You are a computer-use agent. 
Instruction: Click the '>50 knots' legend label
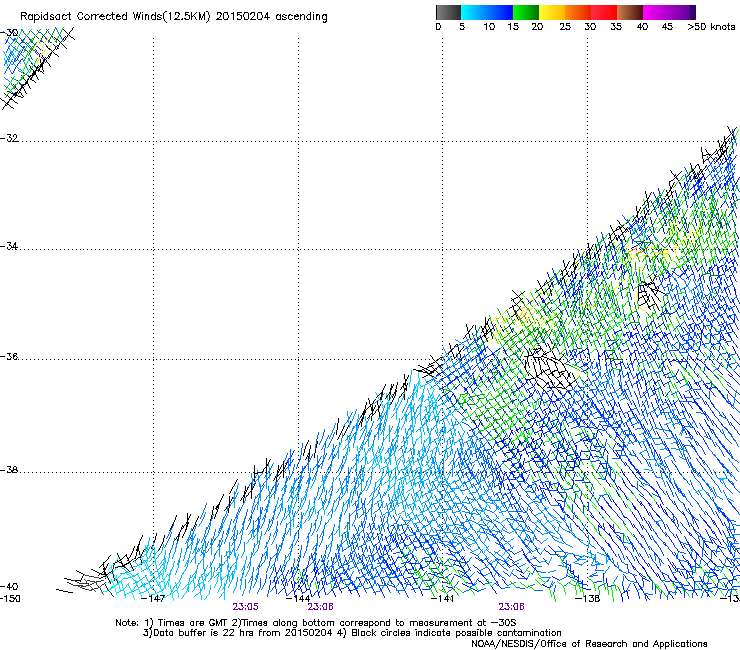(711, 27)
